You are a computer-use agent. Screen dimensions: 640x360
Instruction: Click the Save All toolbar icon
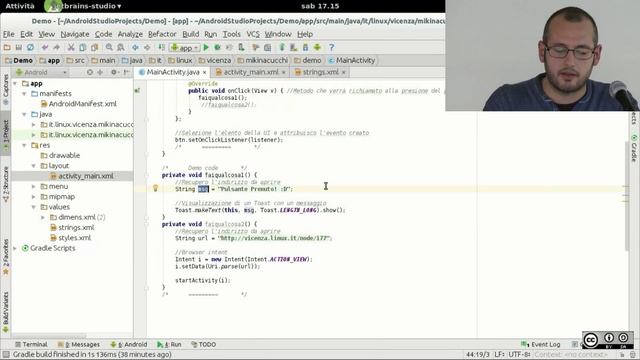18,47
